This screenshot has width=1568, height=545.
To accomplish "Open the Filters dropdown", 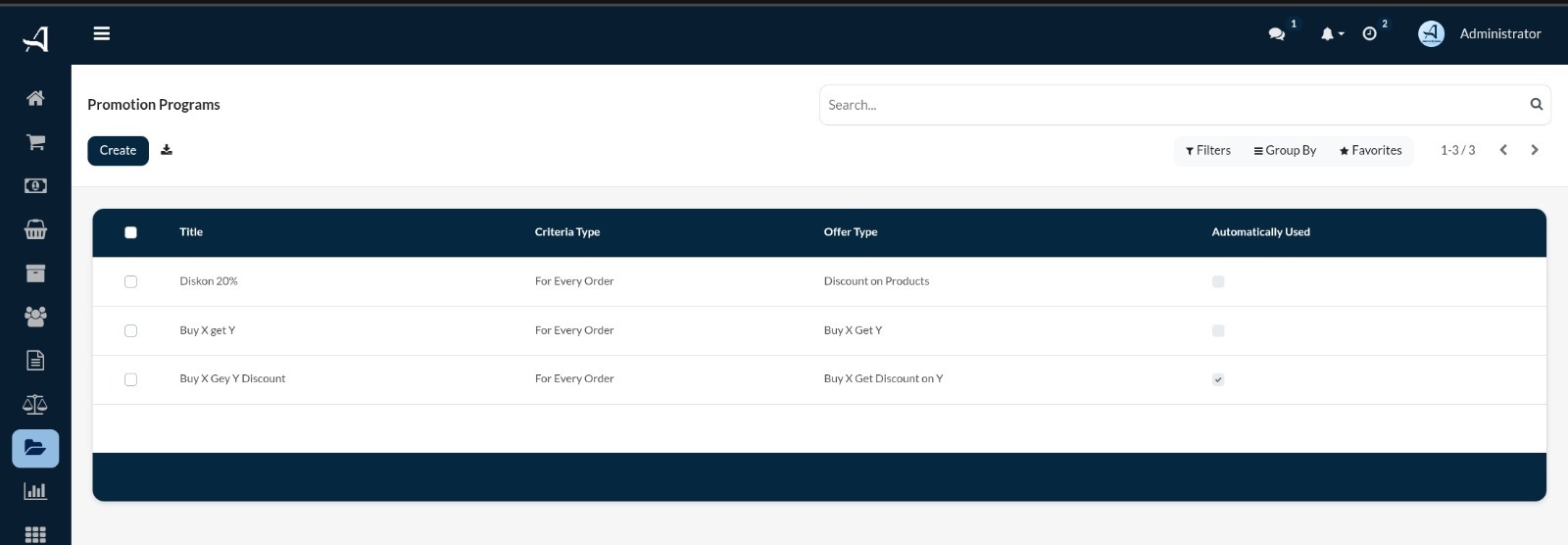I will tap(1207, 150).
